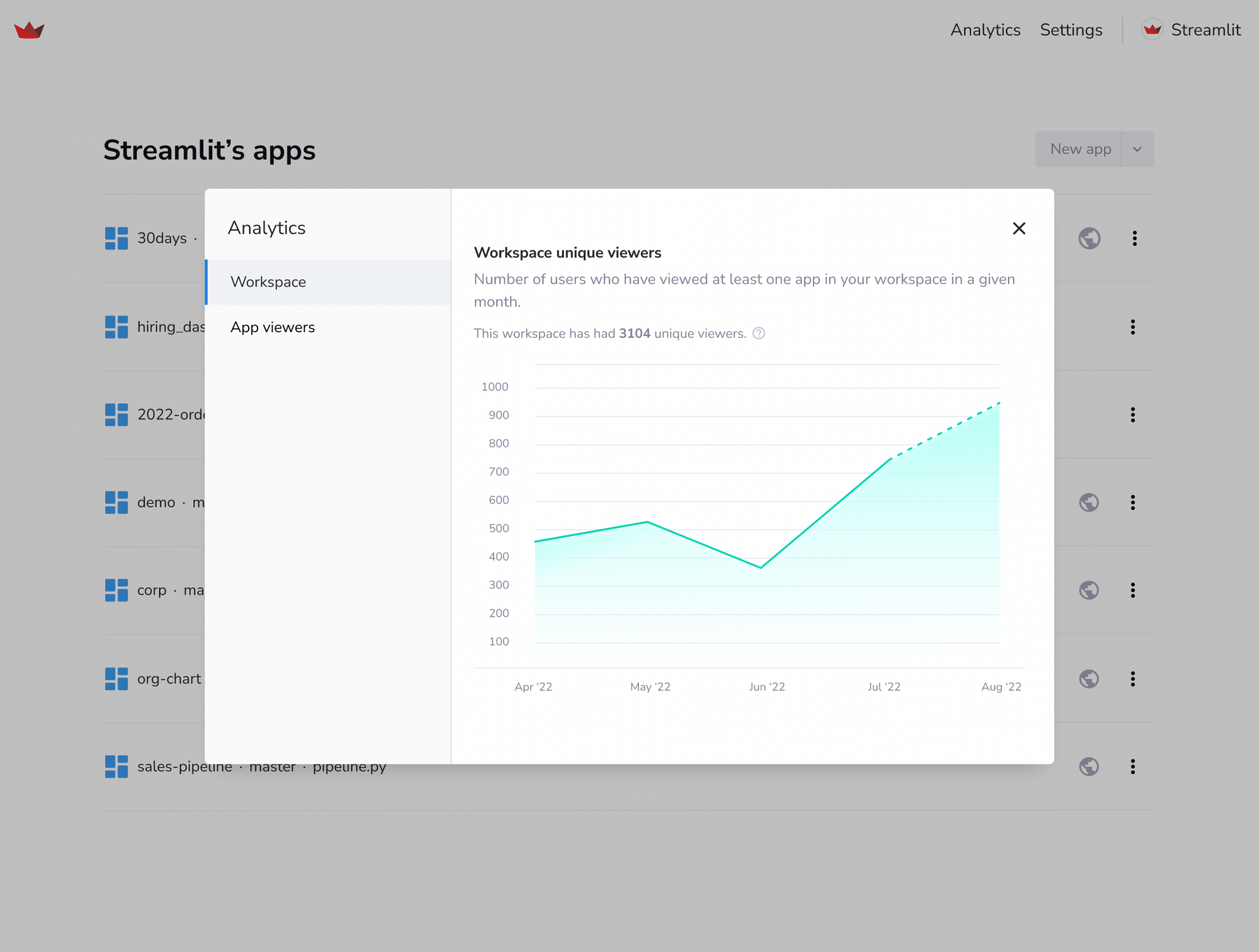Open the three-dot menu for hiring_dashboard app
The width and height of the screenshot is (1259, 952).
click(x=1132, y=327)
